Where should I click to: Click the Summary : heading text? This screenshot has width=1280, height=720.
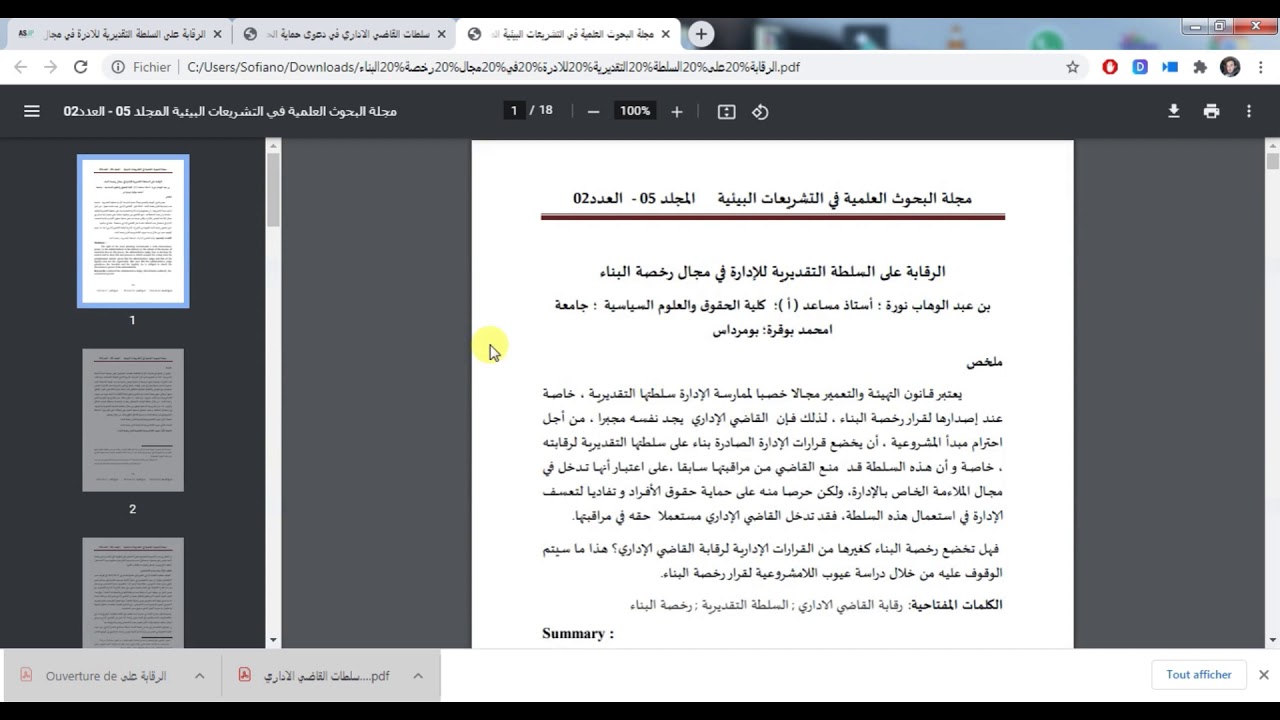tap(578, 633)
